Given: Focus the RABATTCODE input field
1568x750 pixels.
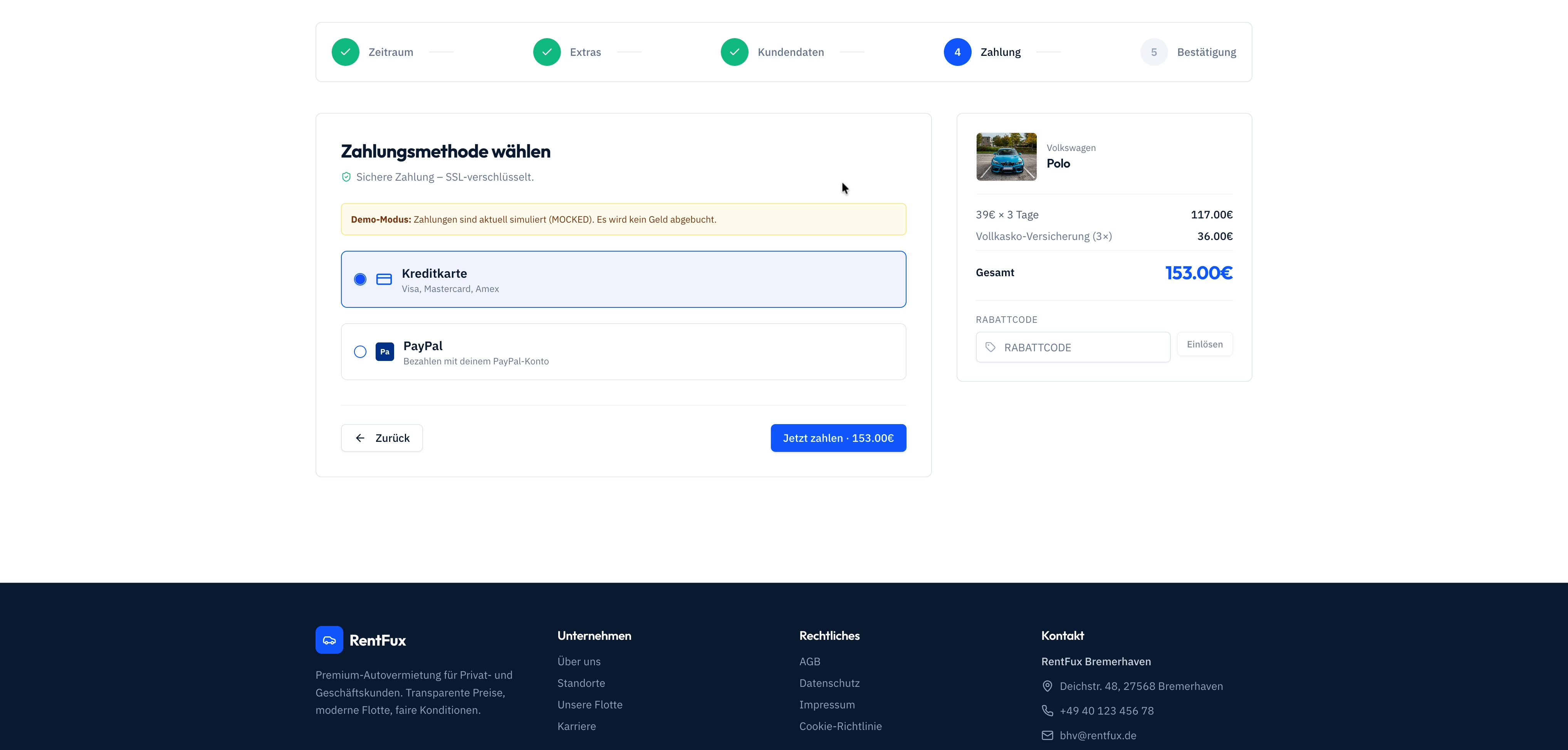Looking at the screenshot, I should [x=1073, y=347].
